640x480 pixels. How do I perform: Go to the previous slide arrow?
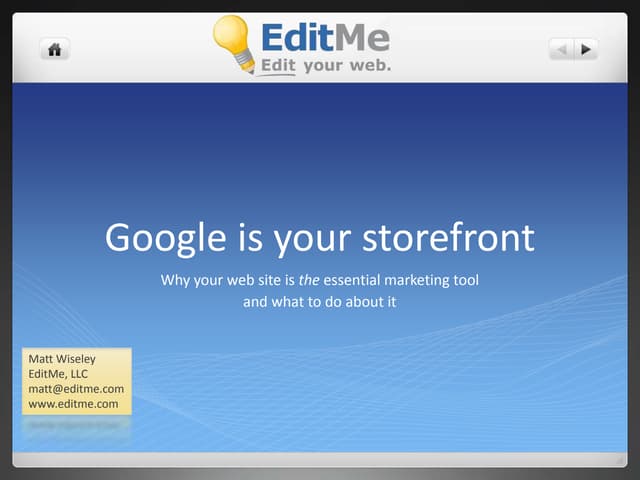562,48
